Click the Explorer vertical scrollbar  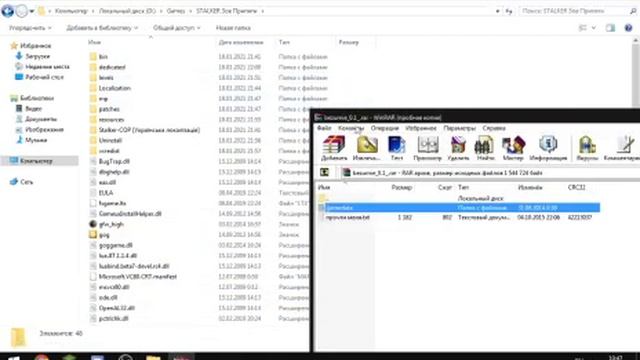point(636,76)
